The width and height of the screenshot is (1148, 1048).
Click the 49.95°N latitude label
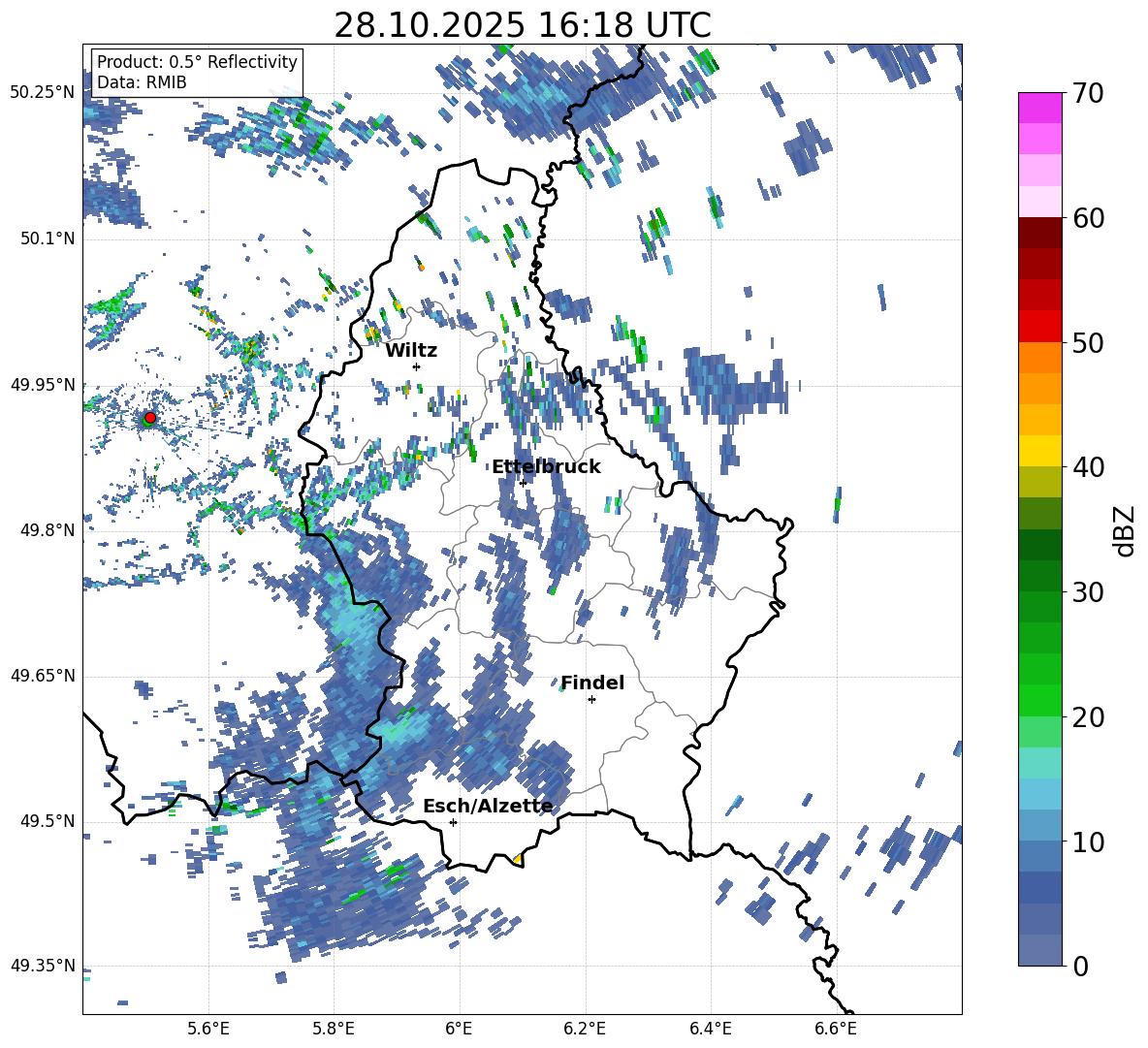point(43,385)
